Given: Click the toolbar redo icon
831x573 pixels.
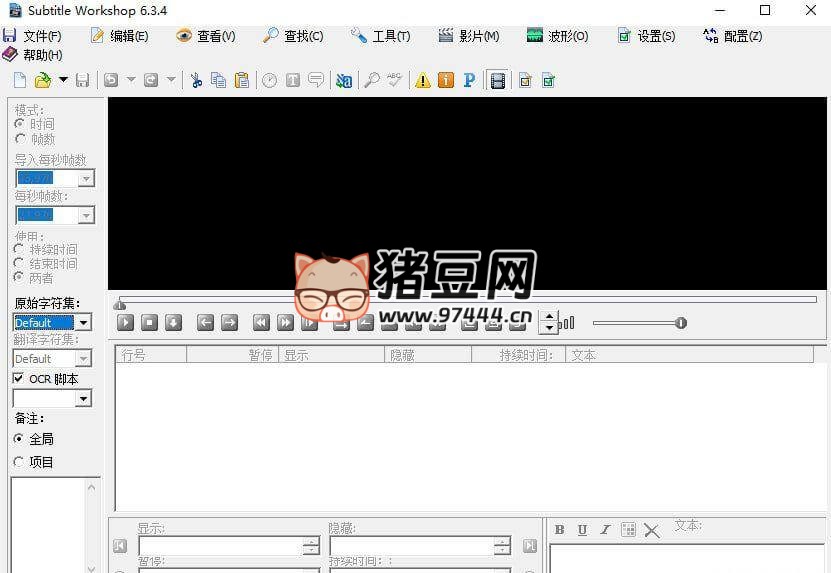Looking at the screenshot, I should coord(151,81).
